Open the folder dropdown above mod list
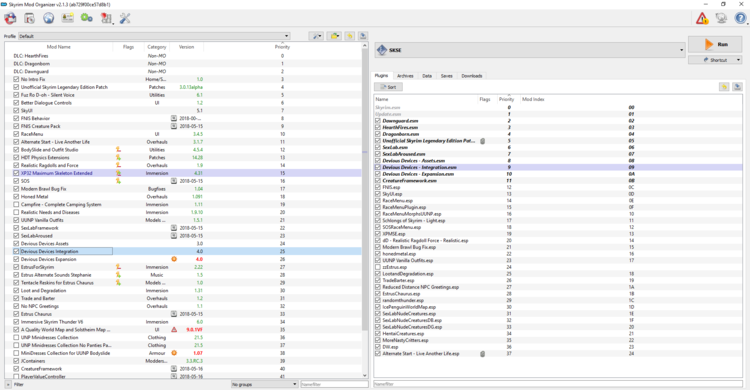The width and height of the screenshot is (750, 390). [x=334, y=36]
